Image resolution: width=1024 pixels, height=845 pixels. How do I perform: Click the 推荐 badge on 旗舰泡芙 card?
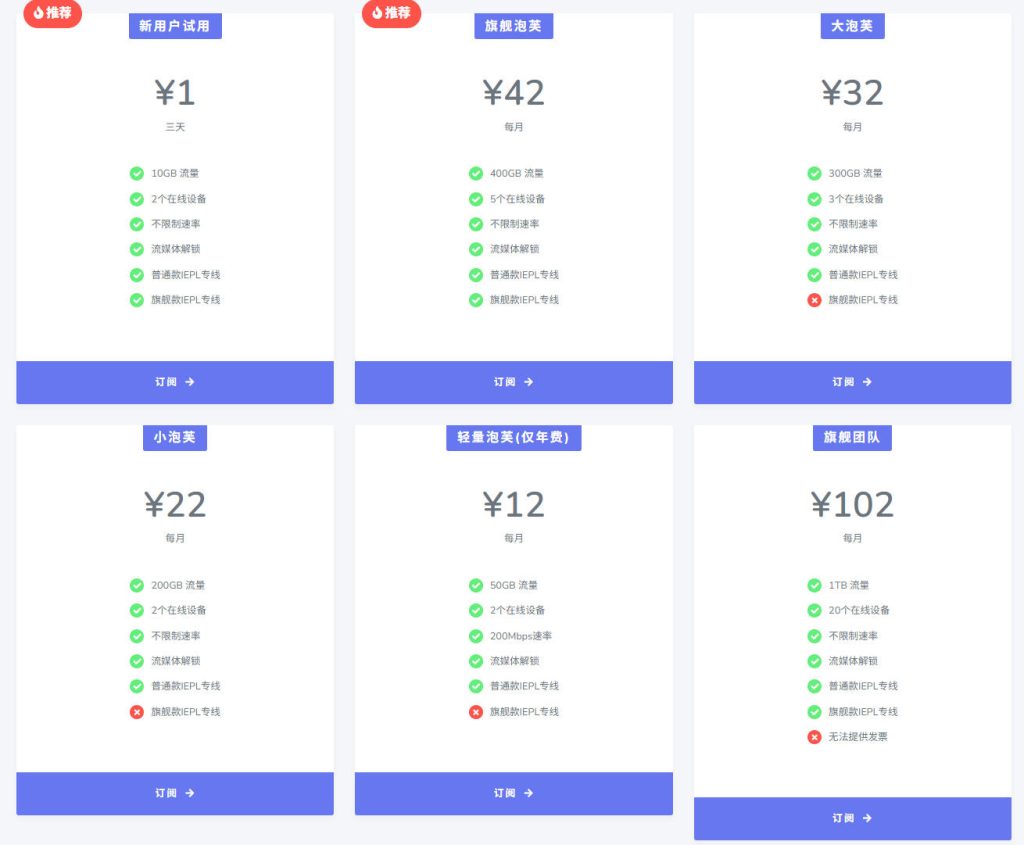[391, 13]
